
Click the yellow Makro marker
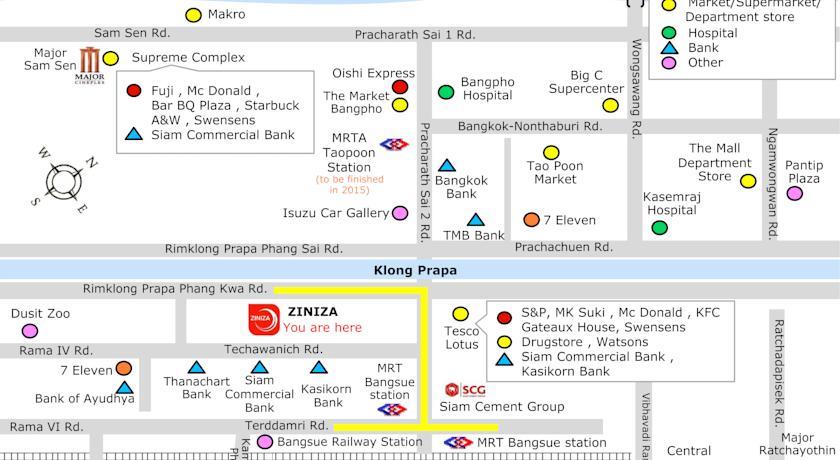pyautogui.click(x=194, y=15)
